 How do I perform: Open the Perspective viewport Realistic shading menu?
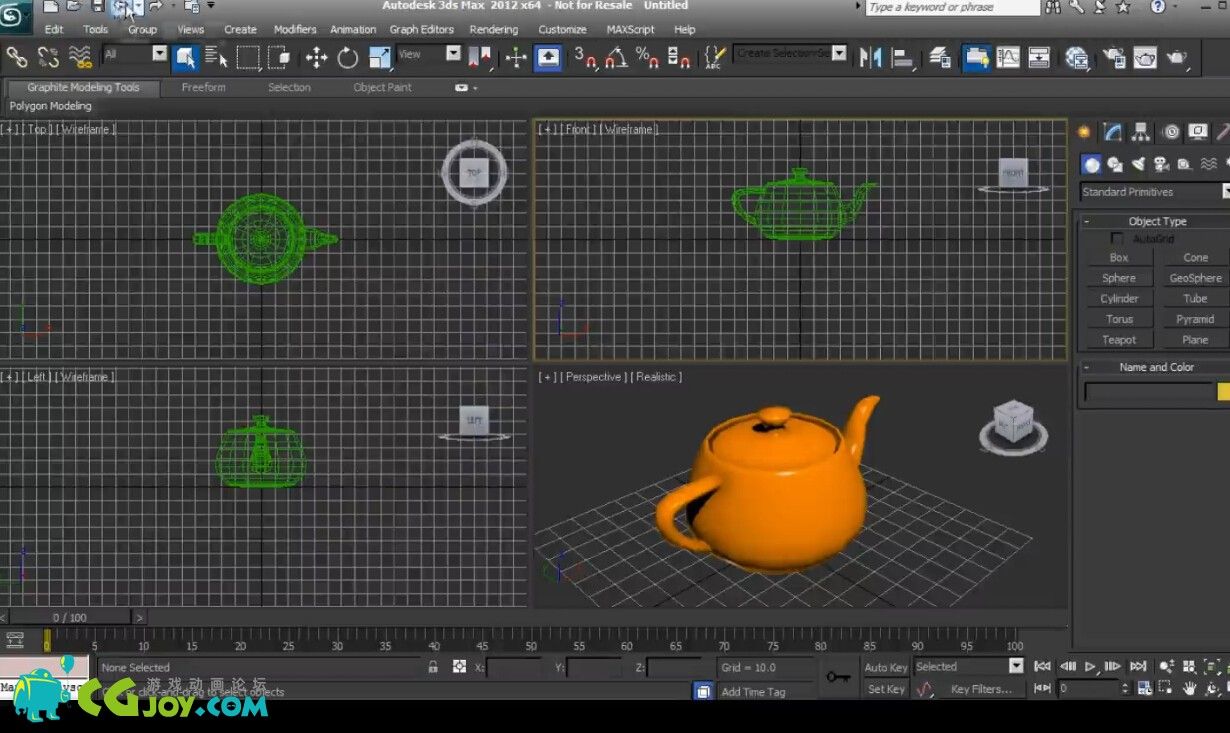(658, 377)
